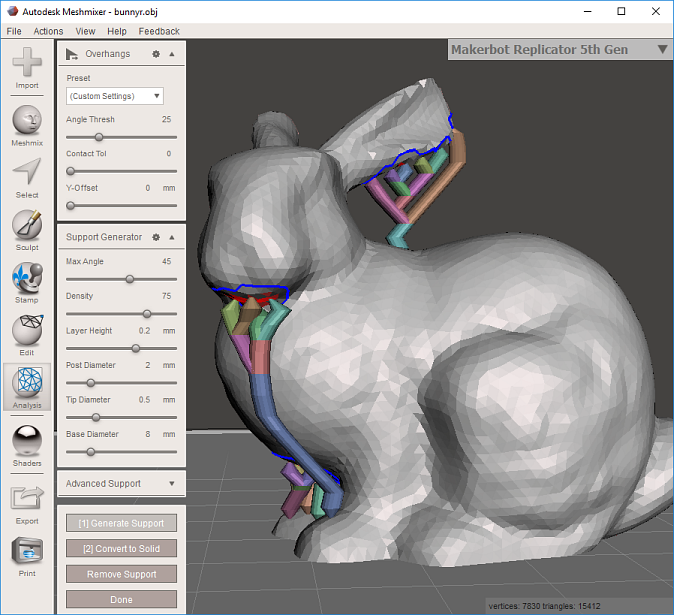
Task: Open Support Generator settings gear
Action: coord(156,237)
